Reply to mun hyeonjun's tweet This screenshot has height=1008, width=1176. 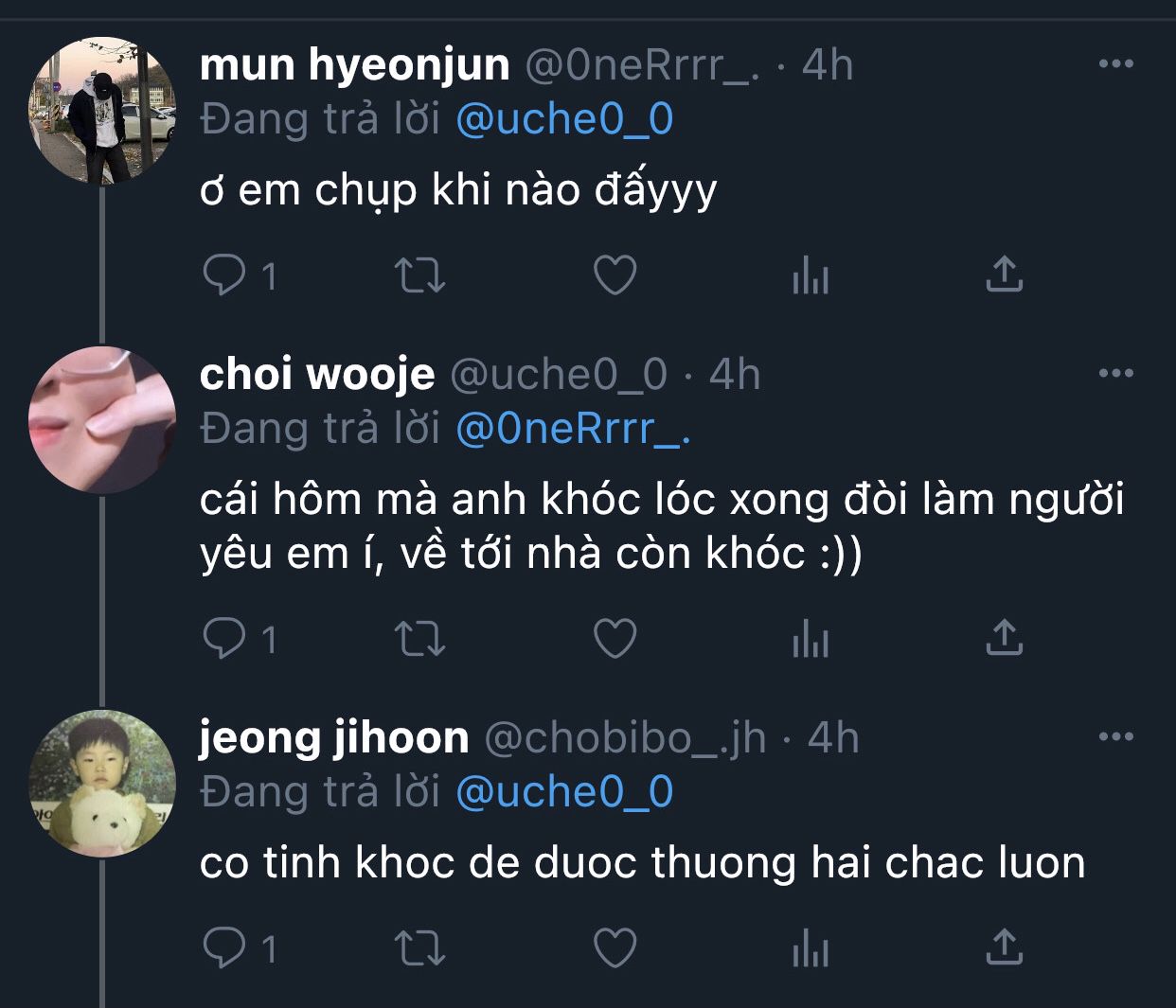pyautogui.click(x=224, y=275)
